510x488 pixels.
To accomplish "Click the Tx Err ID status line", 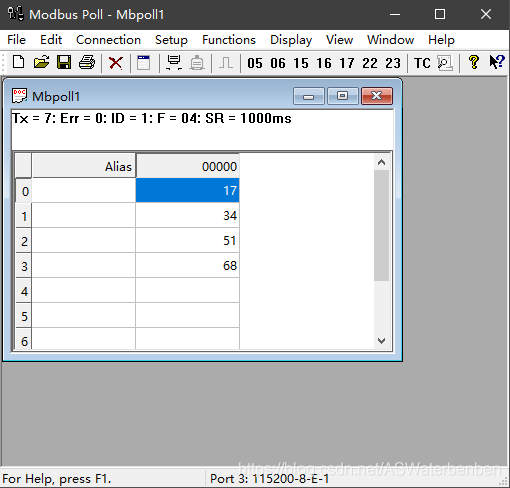I will [152, 118].
